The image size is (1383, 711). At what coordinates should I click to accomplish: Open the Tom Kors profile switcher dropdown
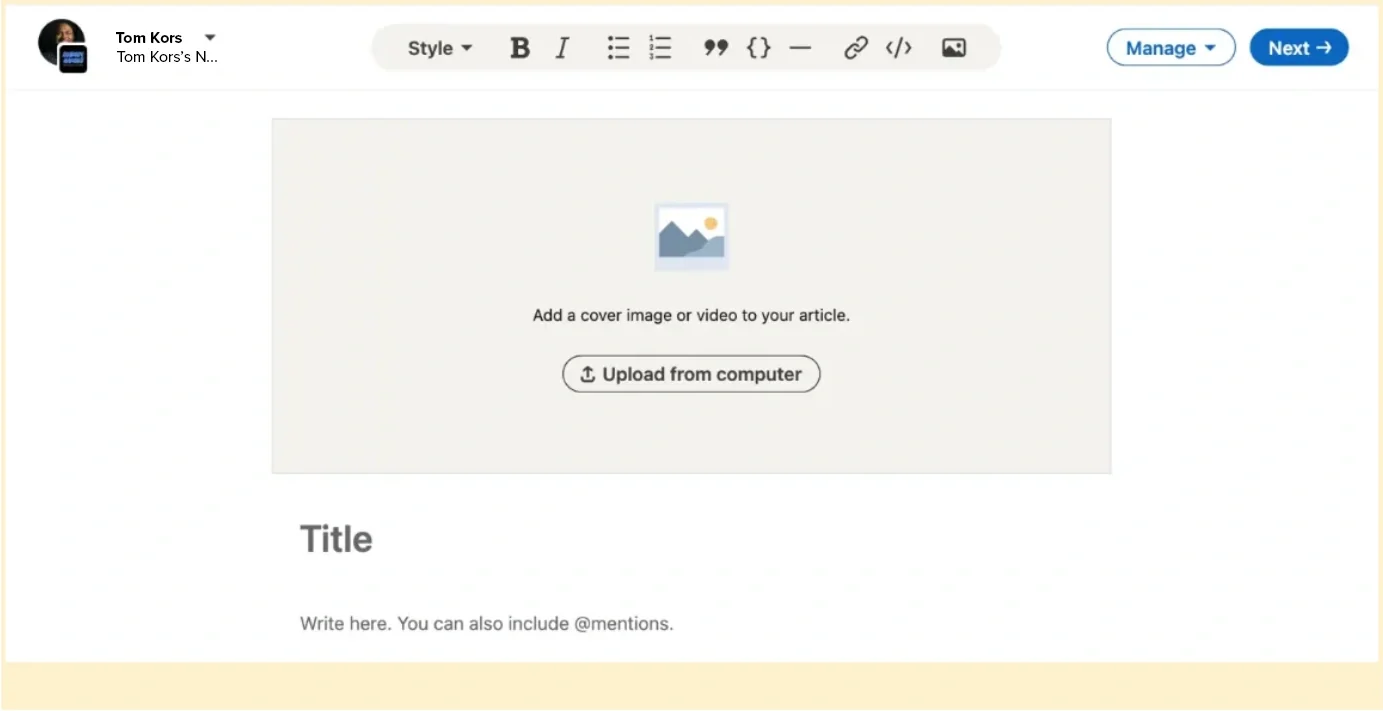tap(210, 36)
